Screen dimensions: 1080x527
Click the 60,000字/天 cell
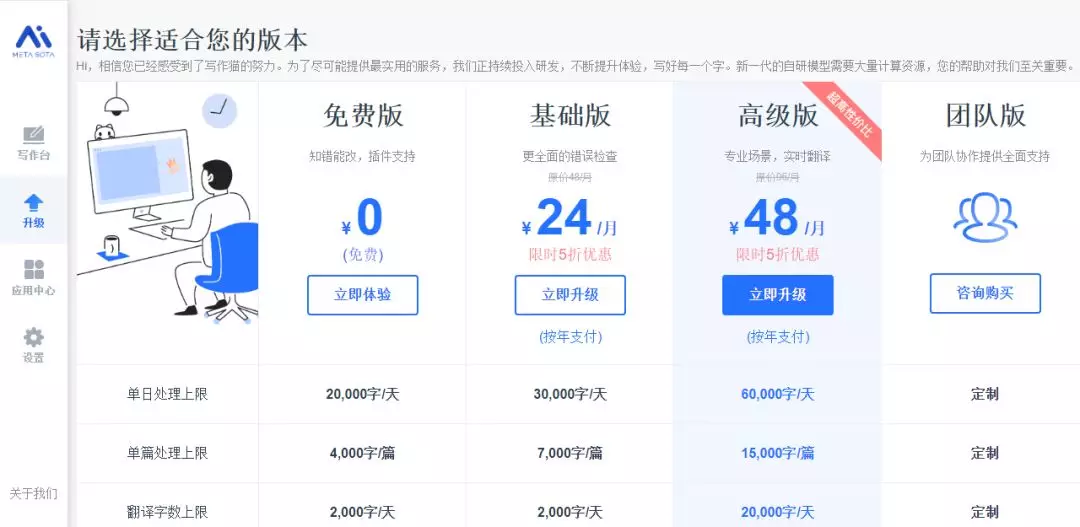pyautogui.click(x=778, y=395)
